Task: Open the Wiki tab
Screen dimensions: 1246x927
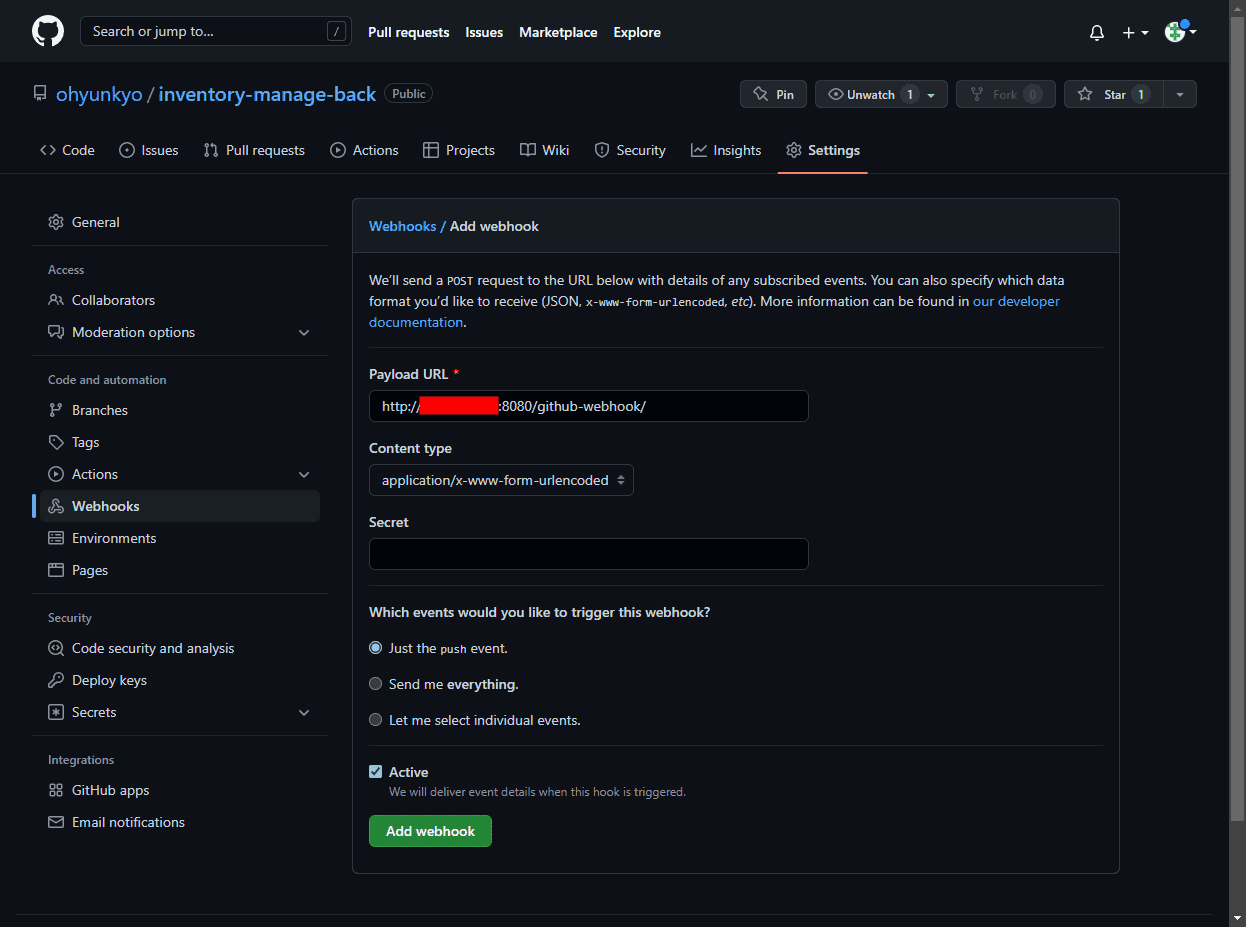Action: (x=545, y=150)
